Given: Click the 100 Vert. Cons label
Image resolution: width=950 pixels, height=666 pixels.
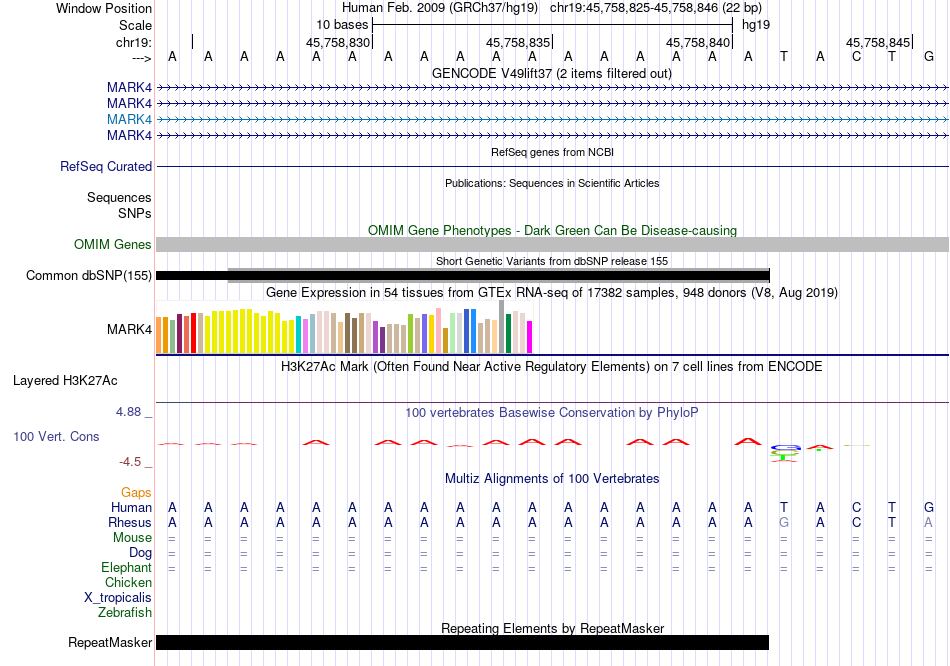Looking at the screenshot, I should 56,436.
